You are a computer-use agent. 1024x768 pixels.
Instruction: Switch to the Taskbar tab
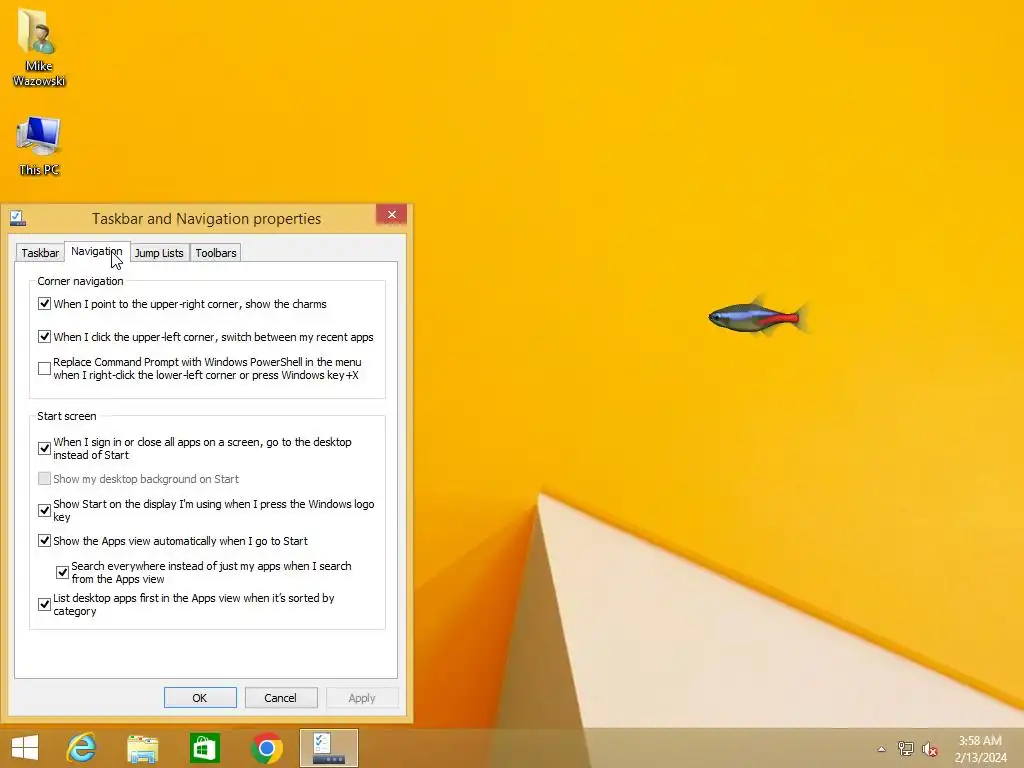click(40, 253)
